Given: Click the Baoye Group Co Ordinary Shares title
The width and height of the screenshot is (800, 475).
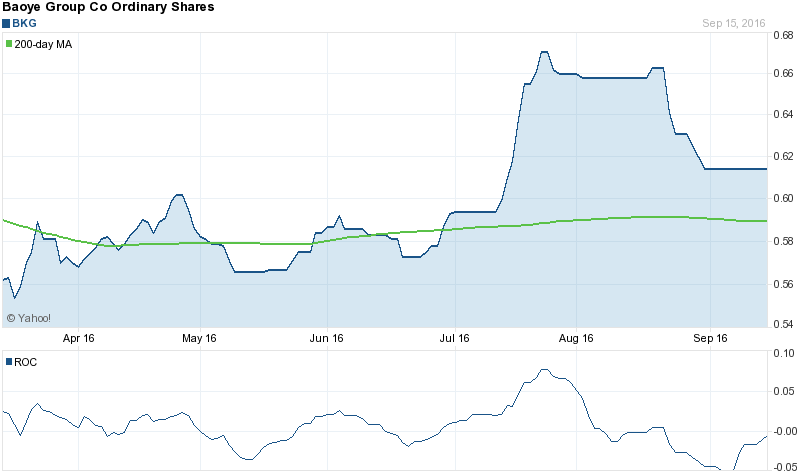Looking at the screenshot, I should coord(108,7).
